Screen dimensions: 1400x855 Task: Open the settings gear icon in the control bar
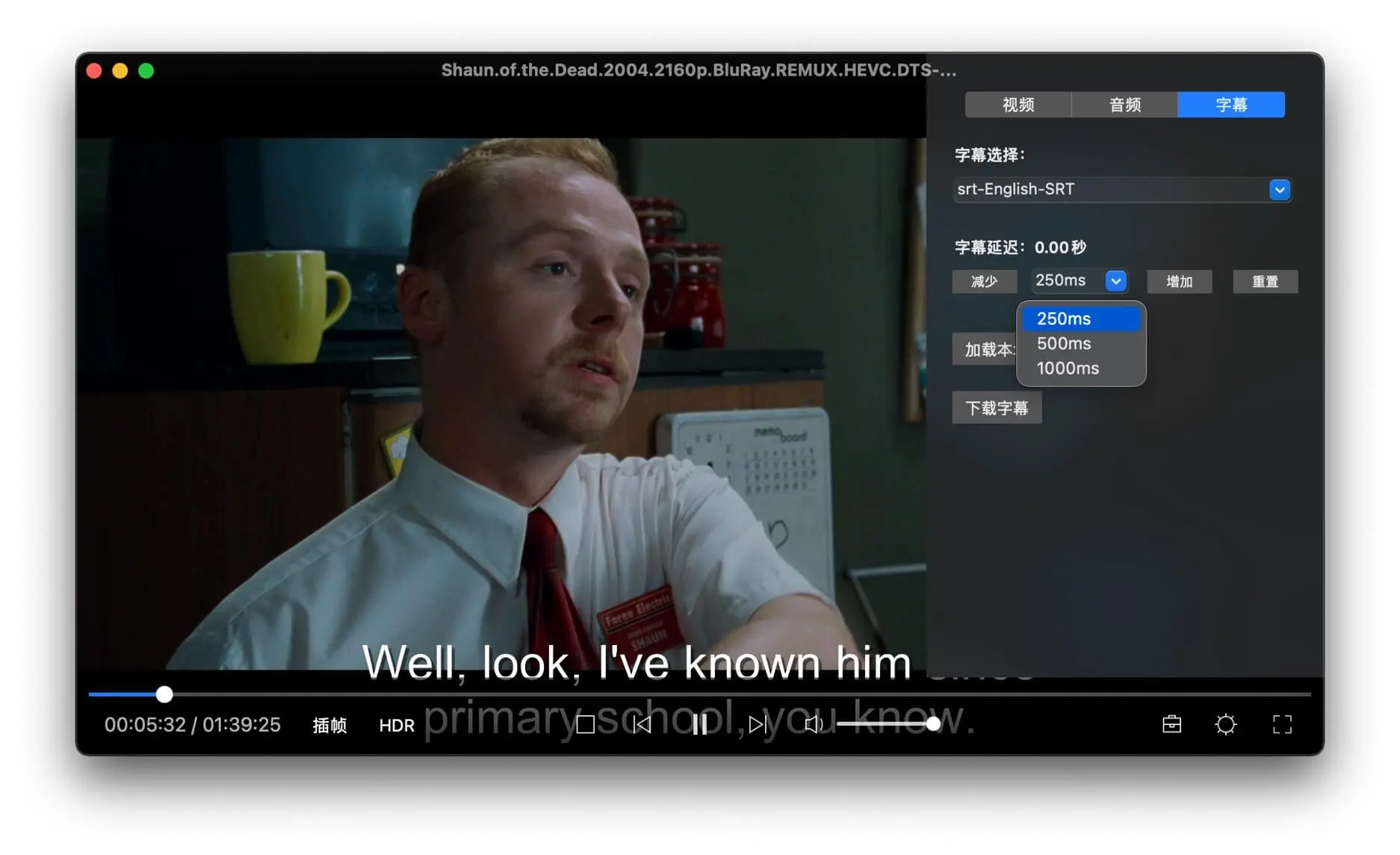coord(1225,724)
